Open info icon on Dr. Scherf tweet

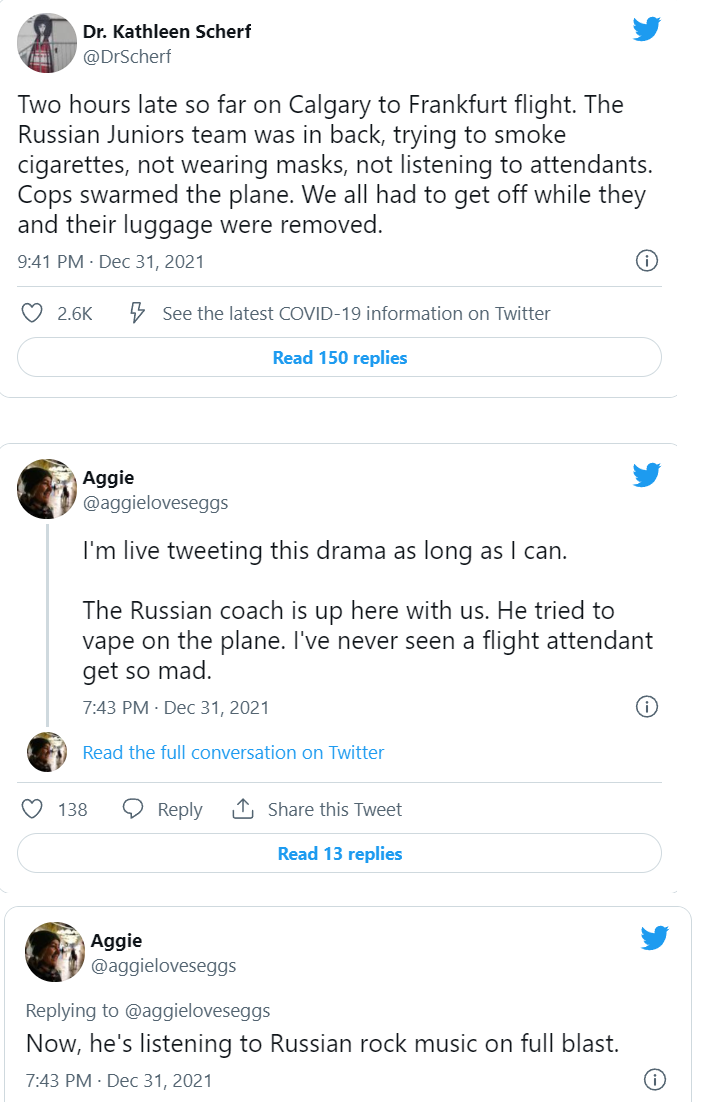point(647,261)
